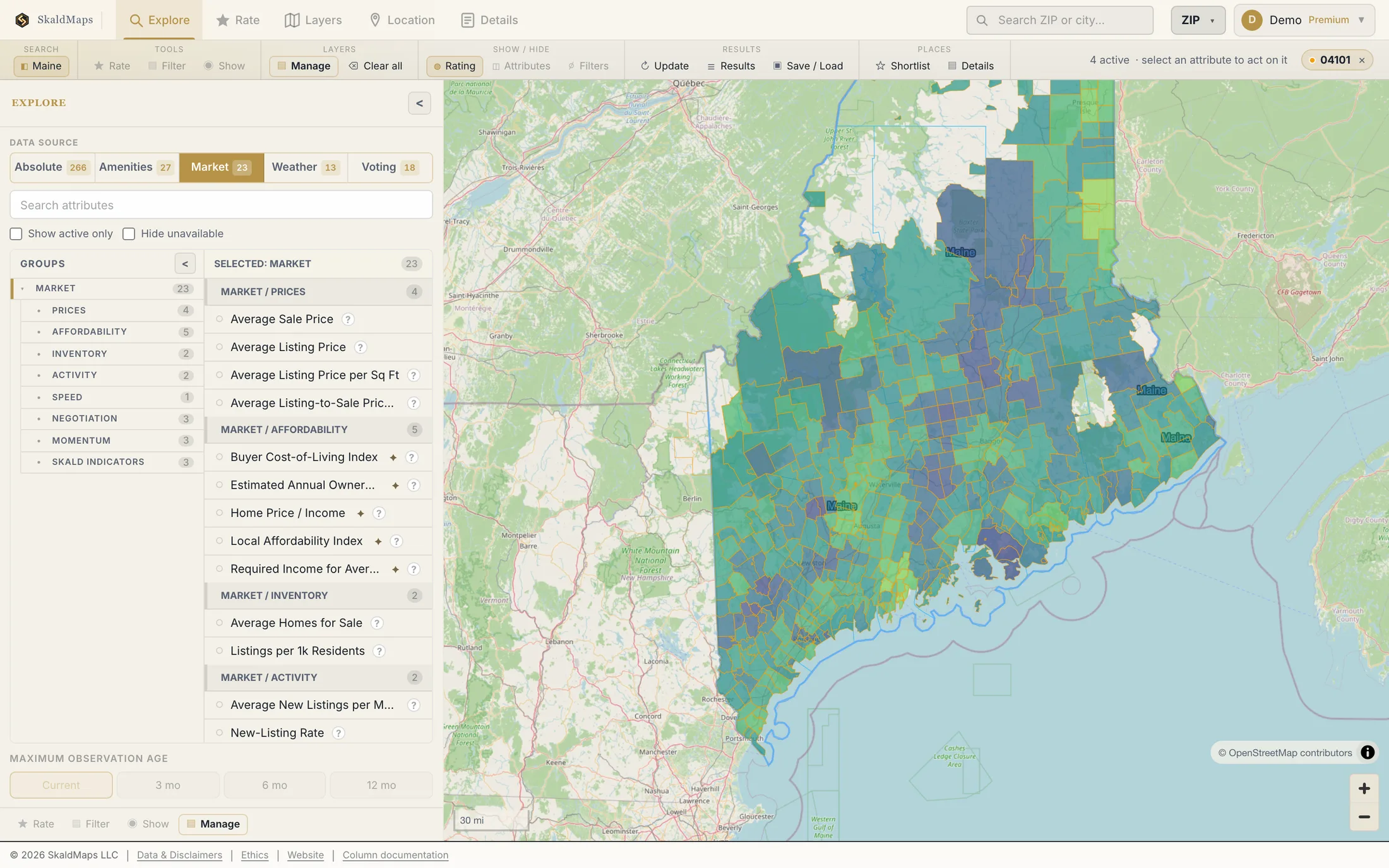Image resolution: width=1389 pixels, height=868 pixels.
Task: Click Manage in the bottom toolbar
Action: tap(213, 824)
